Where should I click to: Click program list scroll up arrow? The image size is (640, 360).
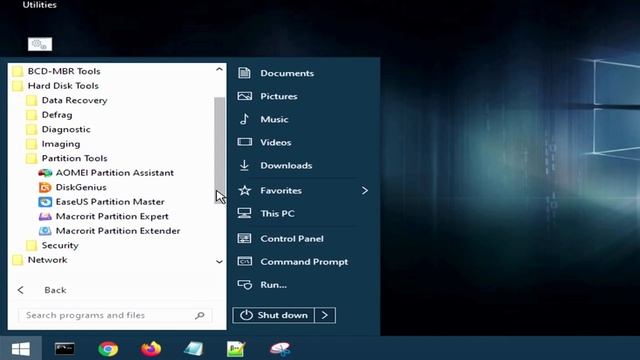pyautogui.click(x=219, y=69)
